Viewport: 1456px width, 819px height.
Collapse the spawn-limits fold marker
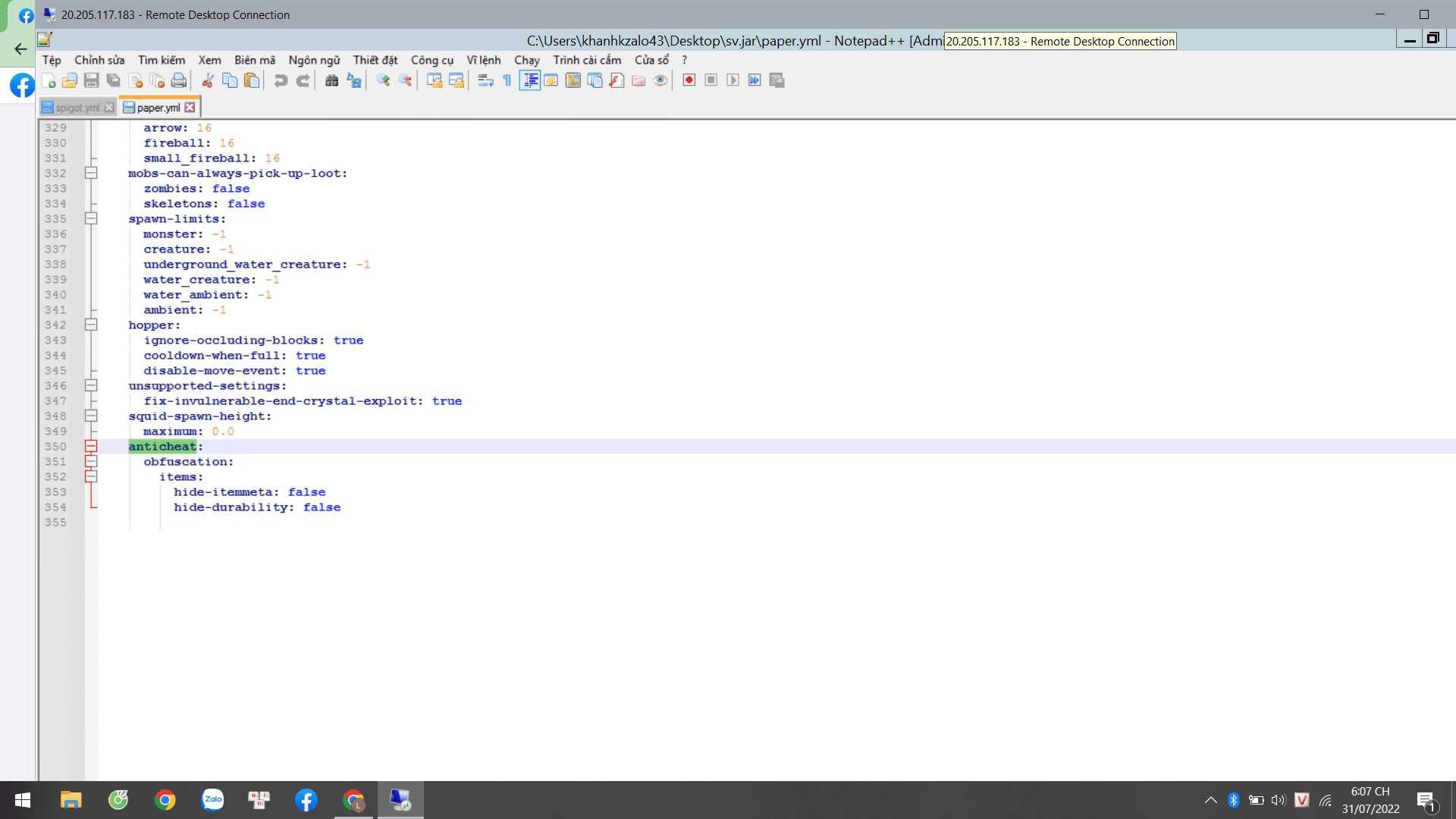(x=91, y=218)
